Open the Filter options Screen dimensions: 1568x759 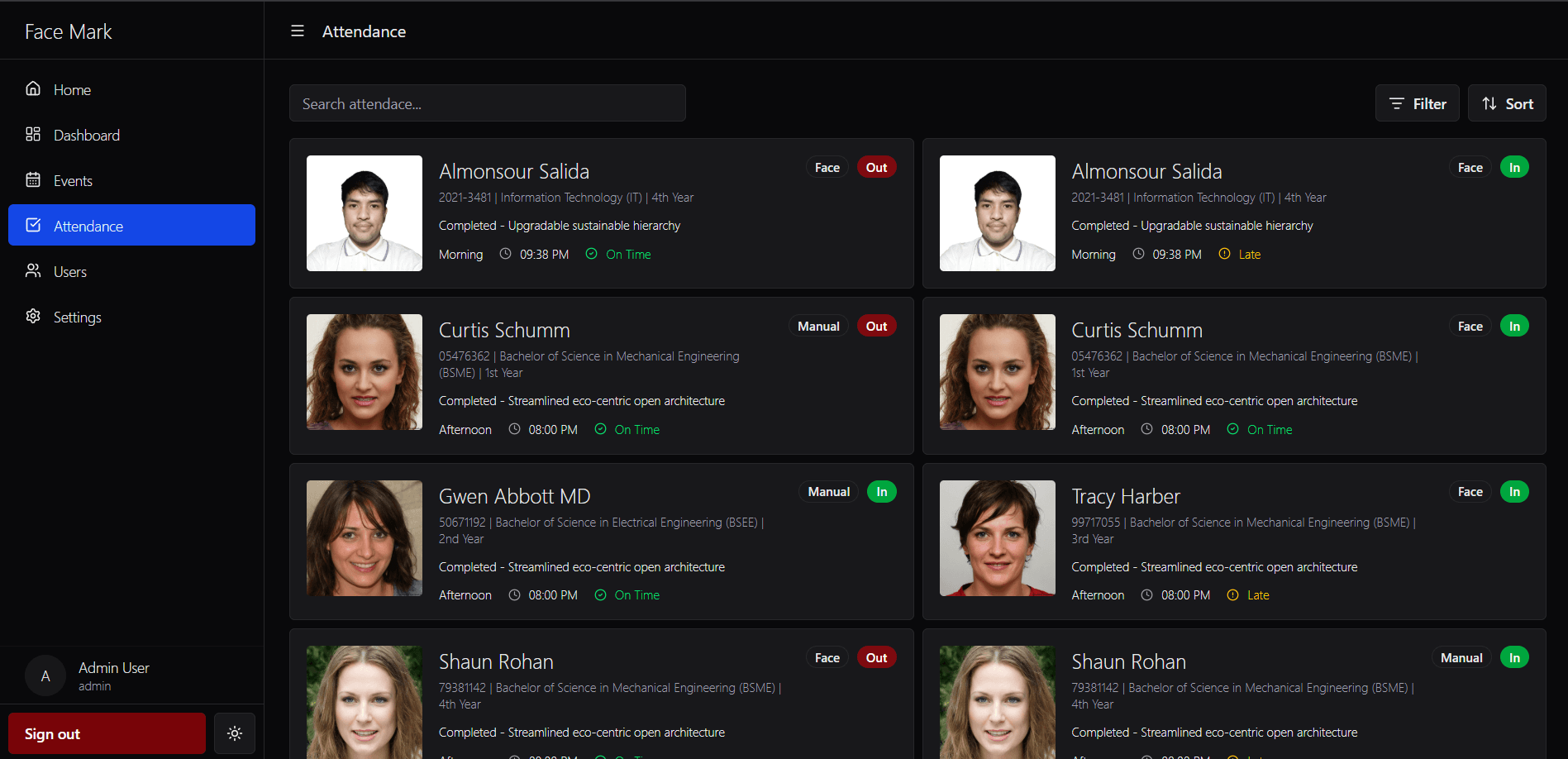[x=1417, y=103]
